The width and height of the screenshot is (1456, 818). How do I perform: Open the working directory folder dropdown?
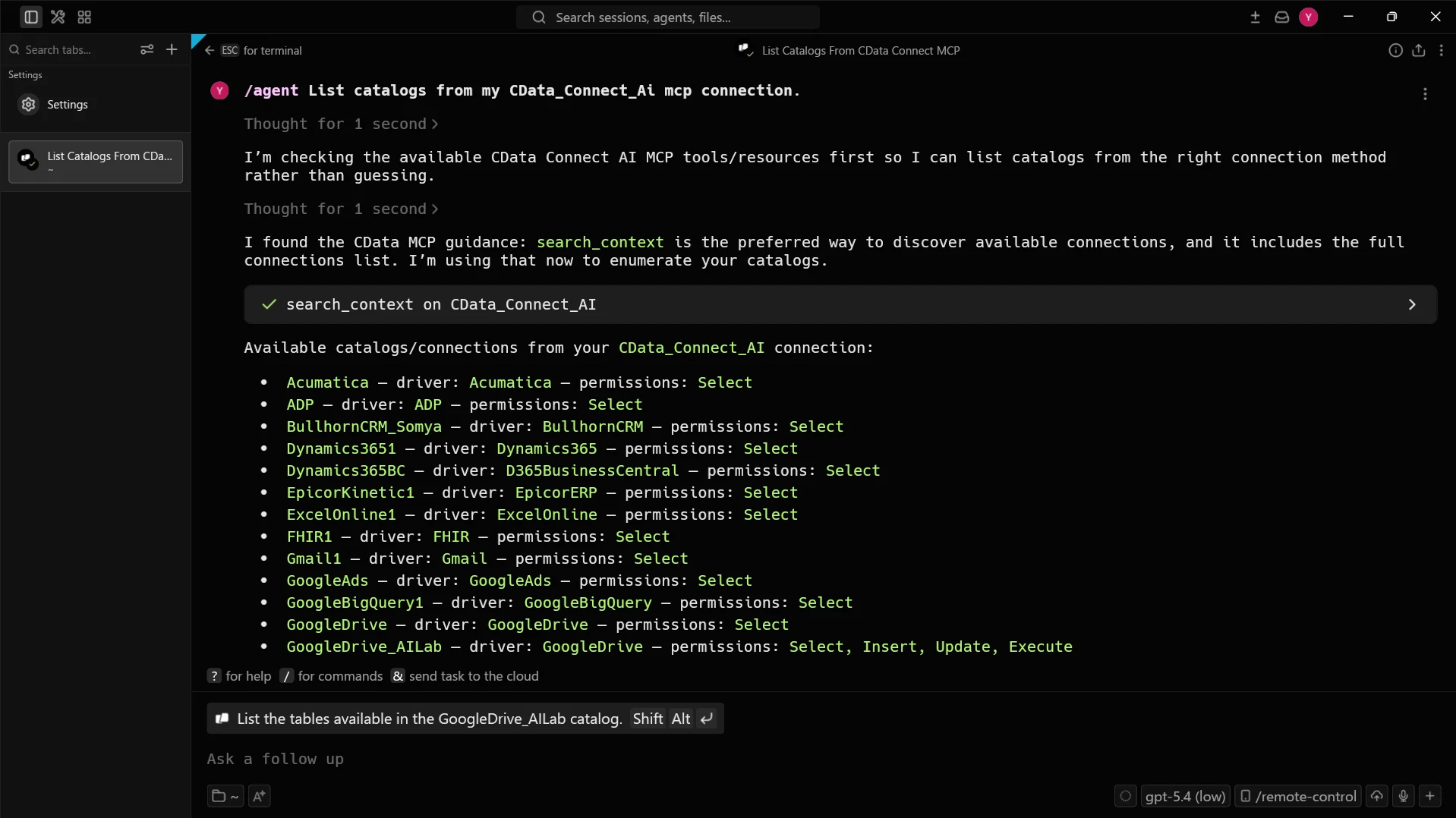(225, 796)
